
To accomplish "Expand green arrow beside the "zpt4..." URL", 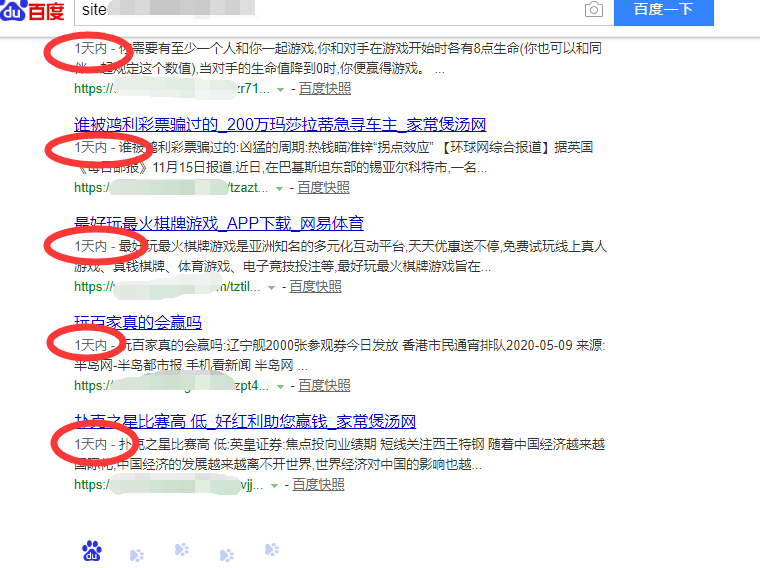I will [280, 387].
